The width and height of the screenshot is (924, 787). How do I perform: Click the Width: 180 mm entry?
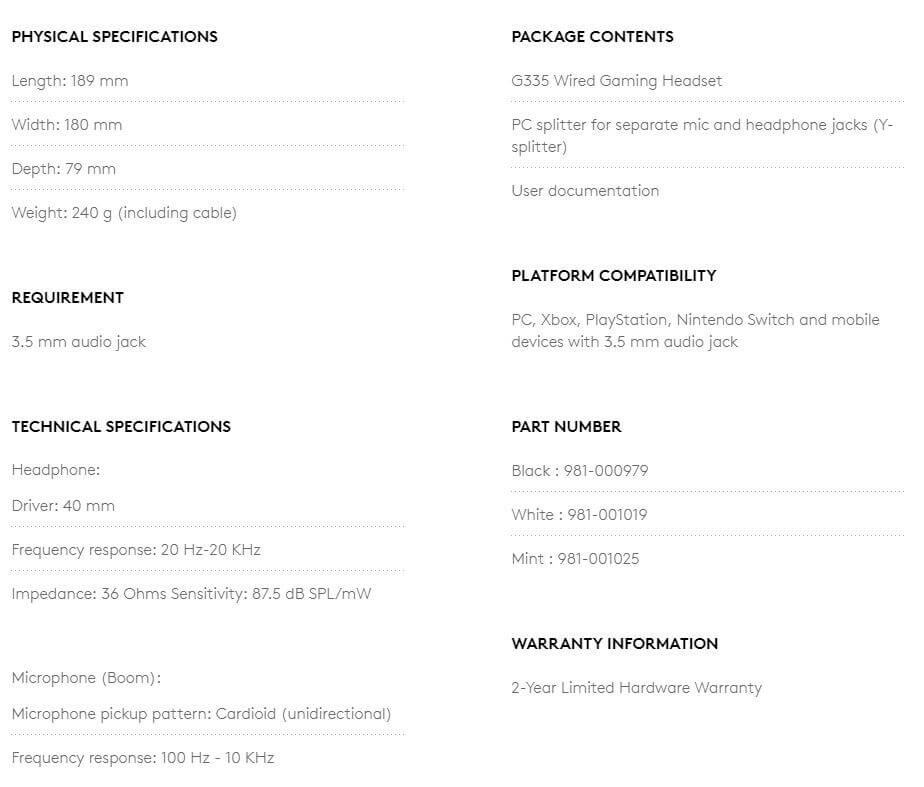[67, 125]
